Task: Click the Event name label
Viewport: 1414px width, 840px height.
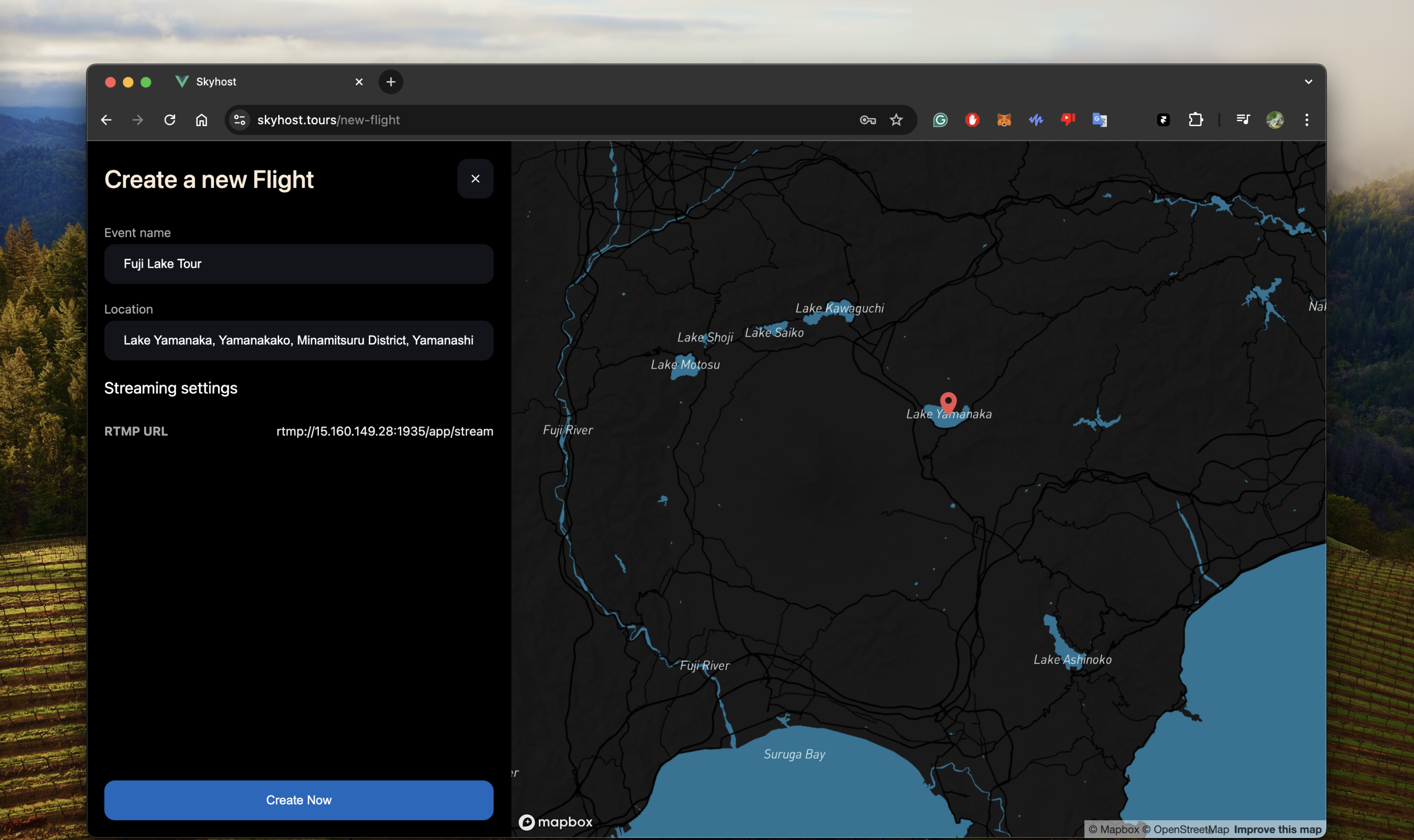Action: tap(137, 233)
